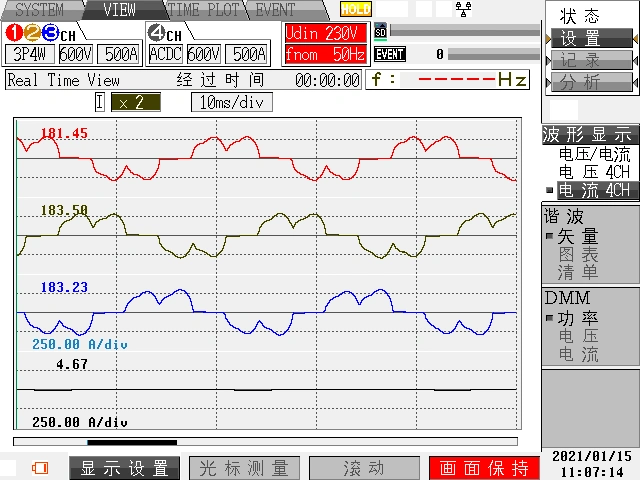Screen dimensions: 640x480
Task: Click the EVENT counter icon
Action: click(x=389, y=55)
